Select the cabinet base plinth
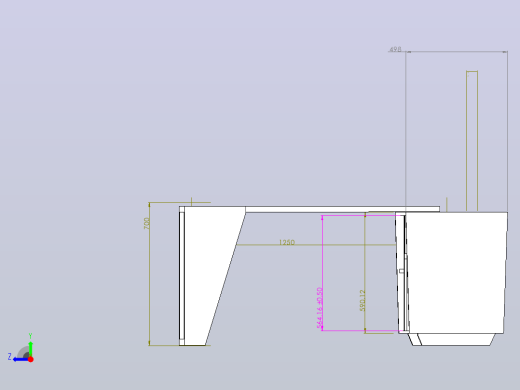Viewport: 520px width, 390px height. [452, 339]
